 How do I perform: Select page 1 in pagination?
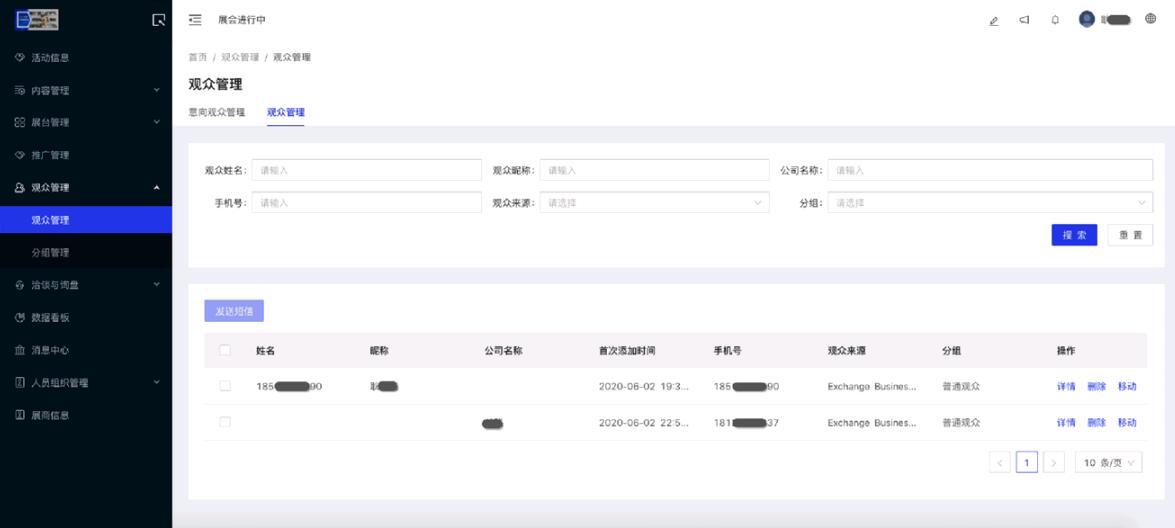1027,463
